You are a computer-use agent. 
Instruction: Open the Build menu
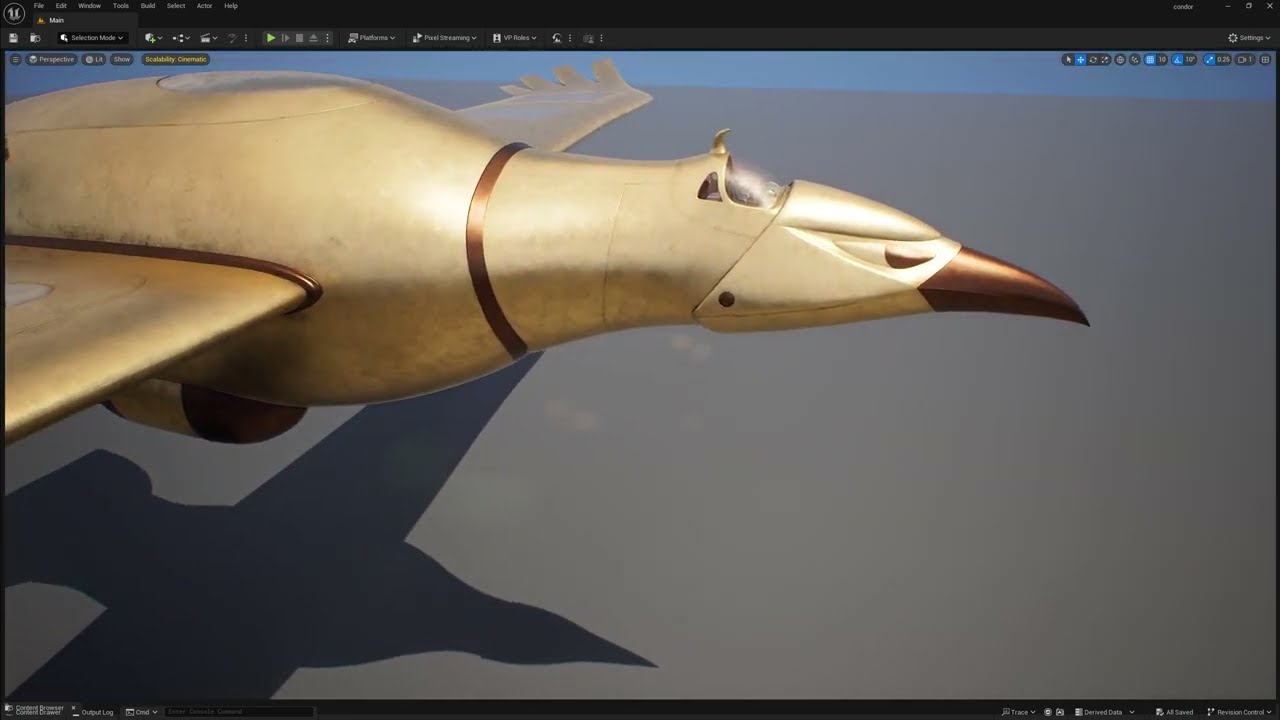(x=148, y=6)
